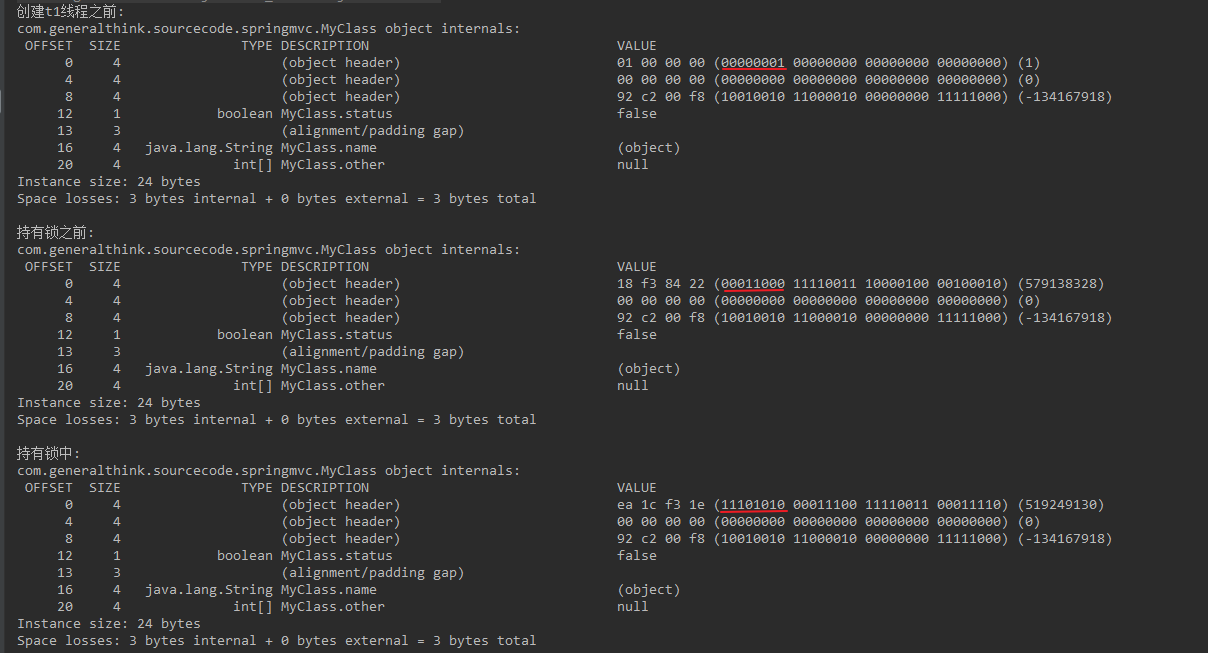Click the last Instance size: 24 bytes line

click(x=108, y=624)
